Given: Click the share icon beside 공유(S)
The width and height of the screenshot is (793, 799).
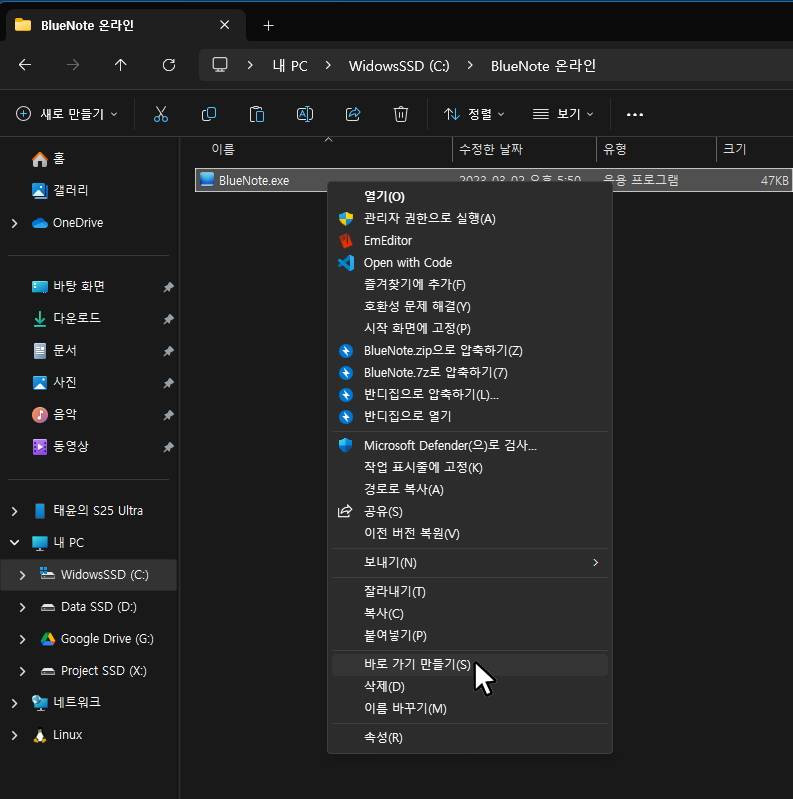Looking at the screenshot, I should (345, 511).
